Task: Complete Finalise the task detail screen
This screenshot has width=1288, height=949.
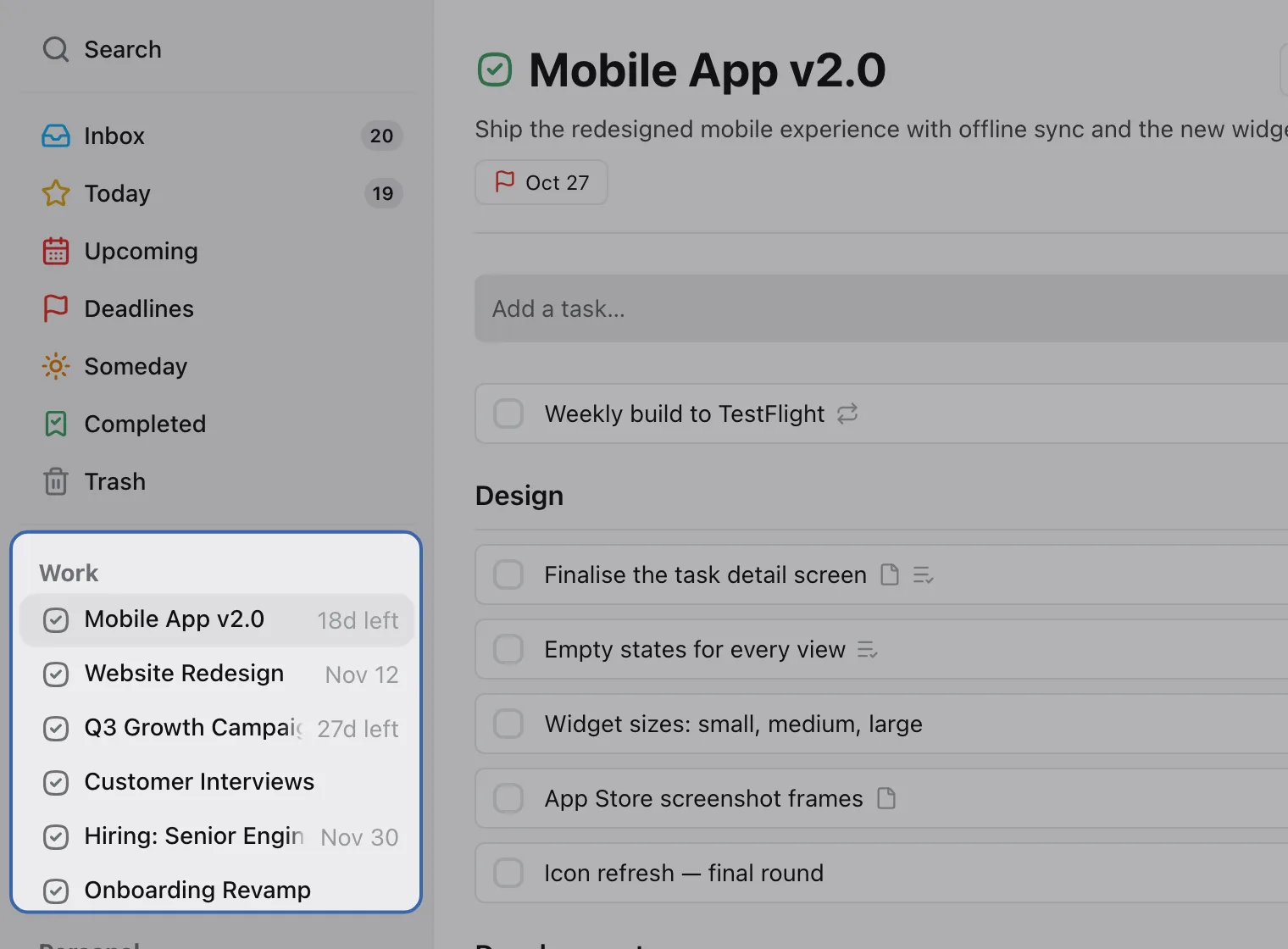Action: point(508,574)
